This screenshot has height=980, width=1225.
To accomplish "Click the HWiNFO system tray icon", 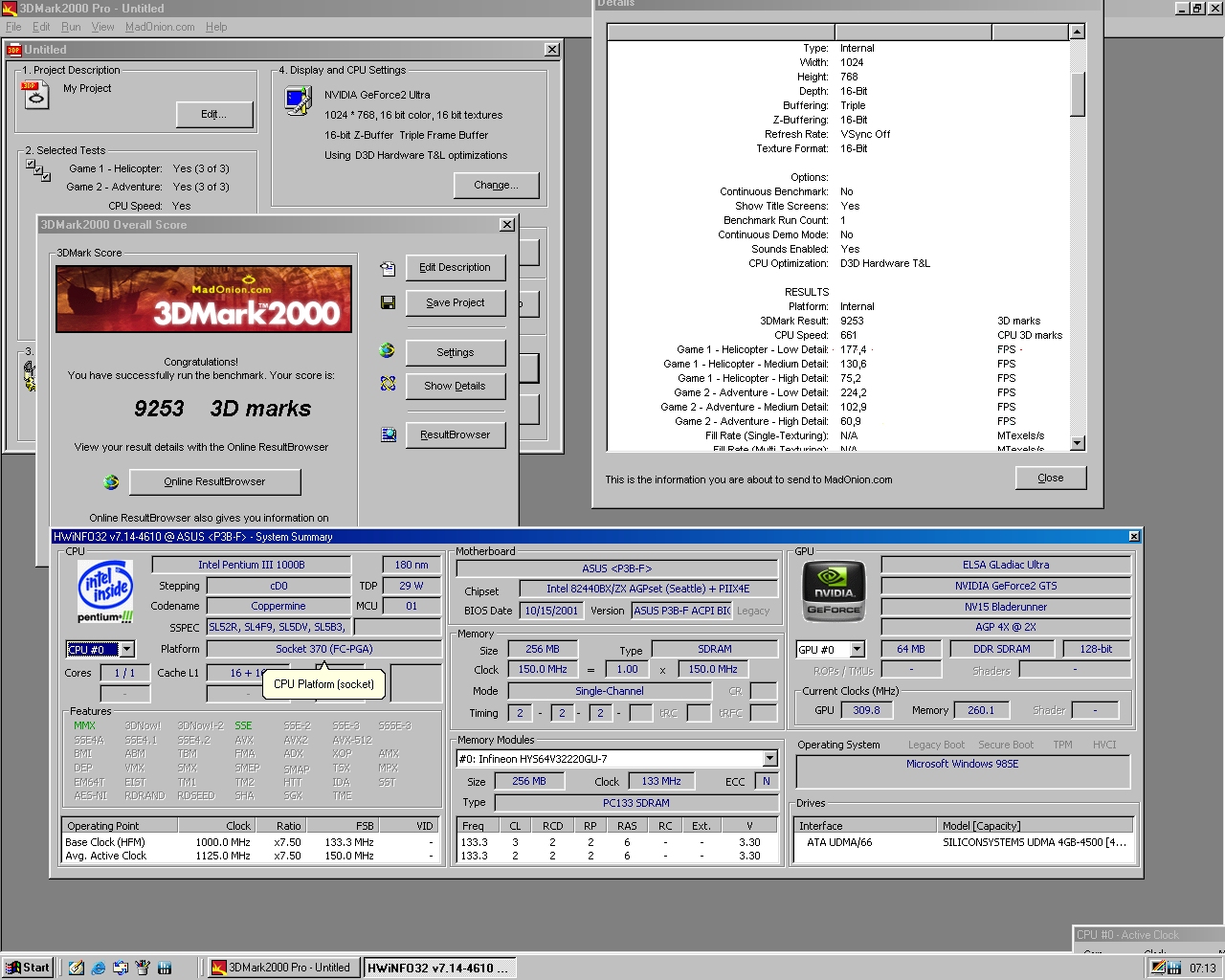I will (x=1174, y=968).
